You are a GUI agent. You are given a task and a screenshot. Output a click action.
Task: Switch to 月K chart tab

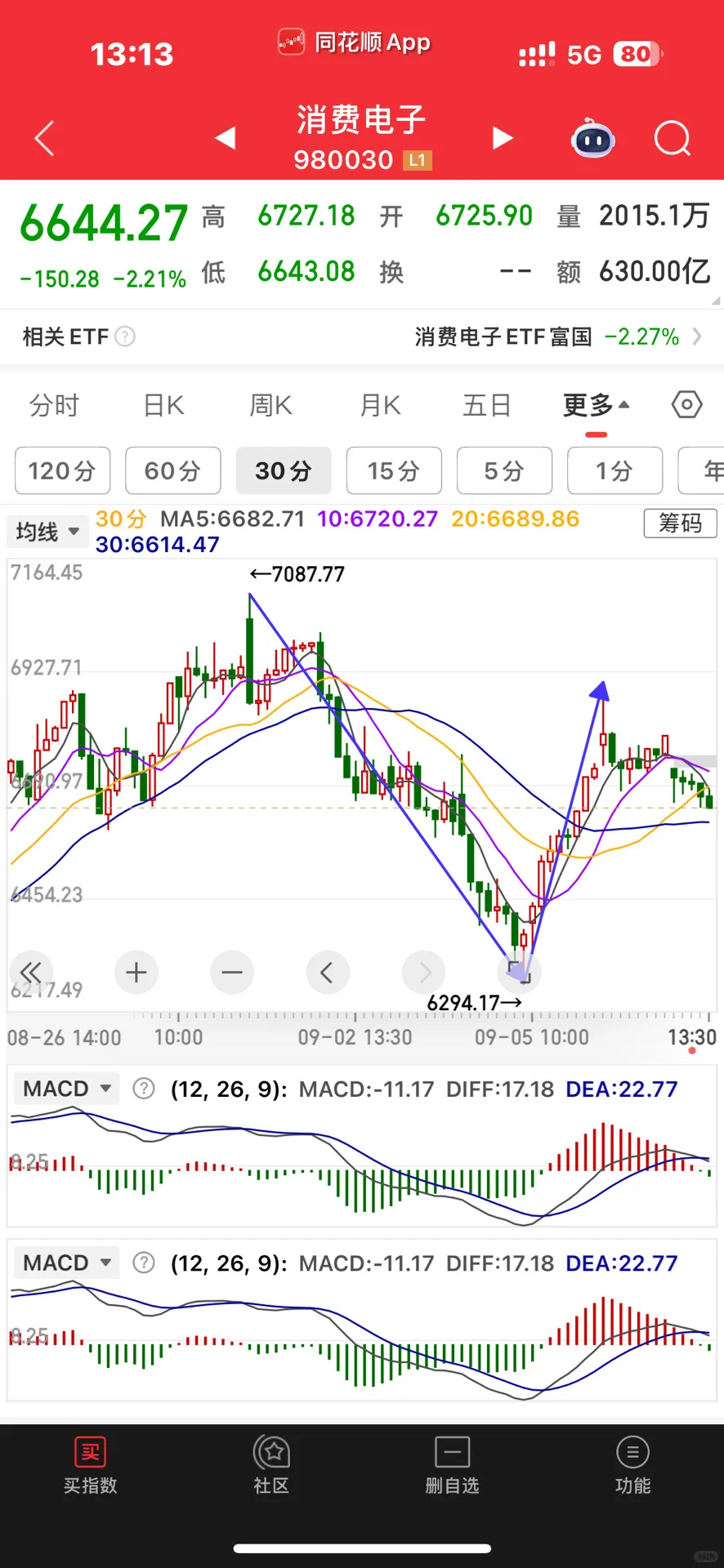pos(380,405)
